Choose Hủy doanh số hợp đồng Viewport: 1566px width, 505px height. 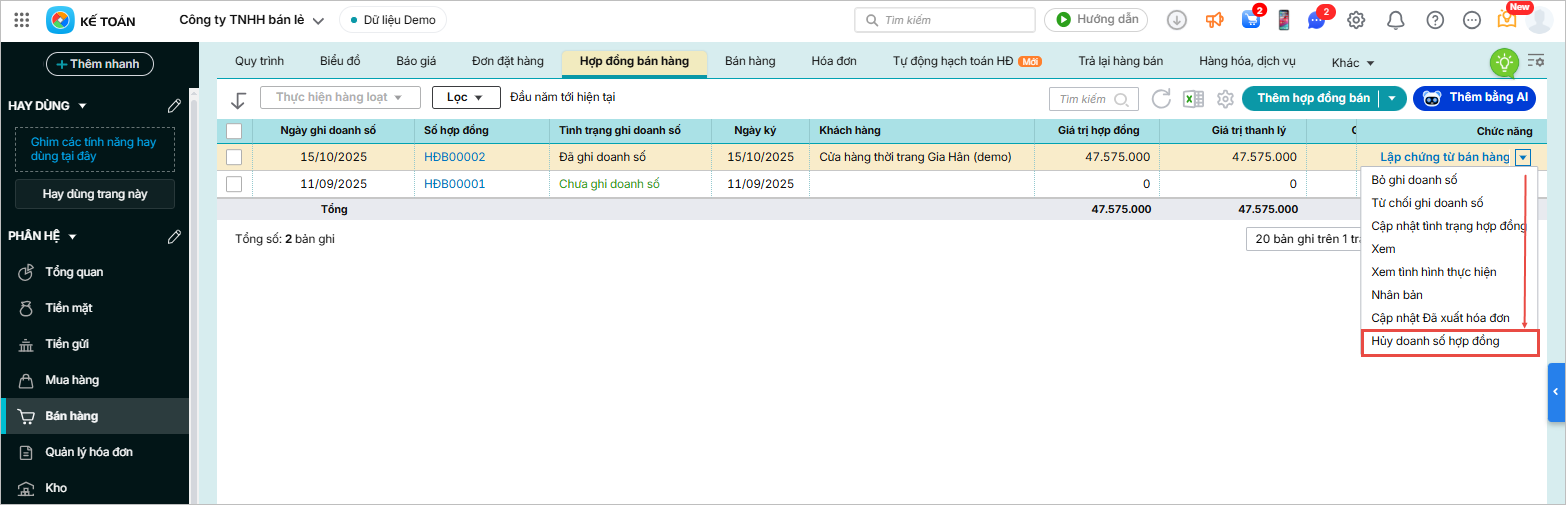1448,342
